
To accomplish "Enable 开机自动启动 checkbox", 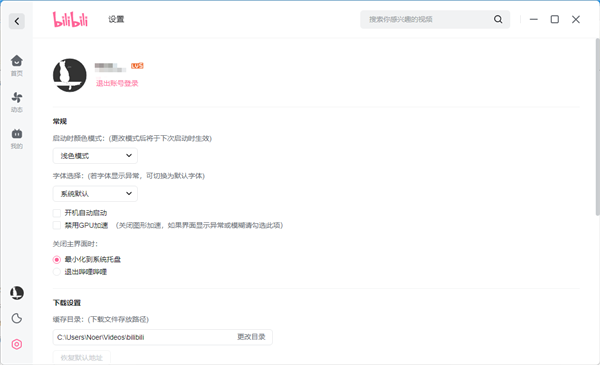I will 57,213.
